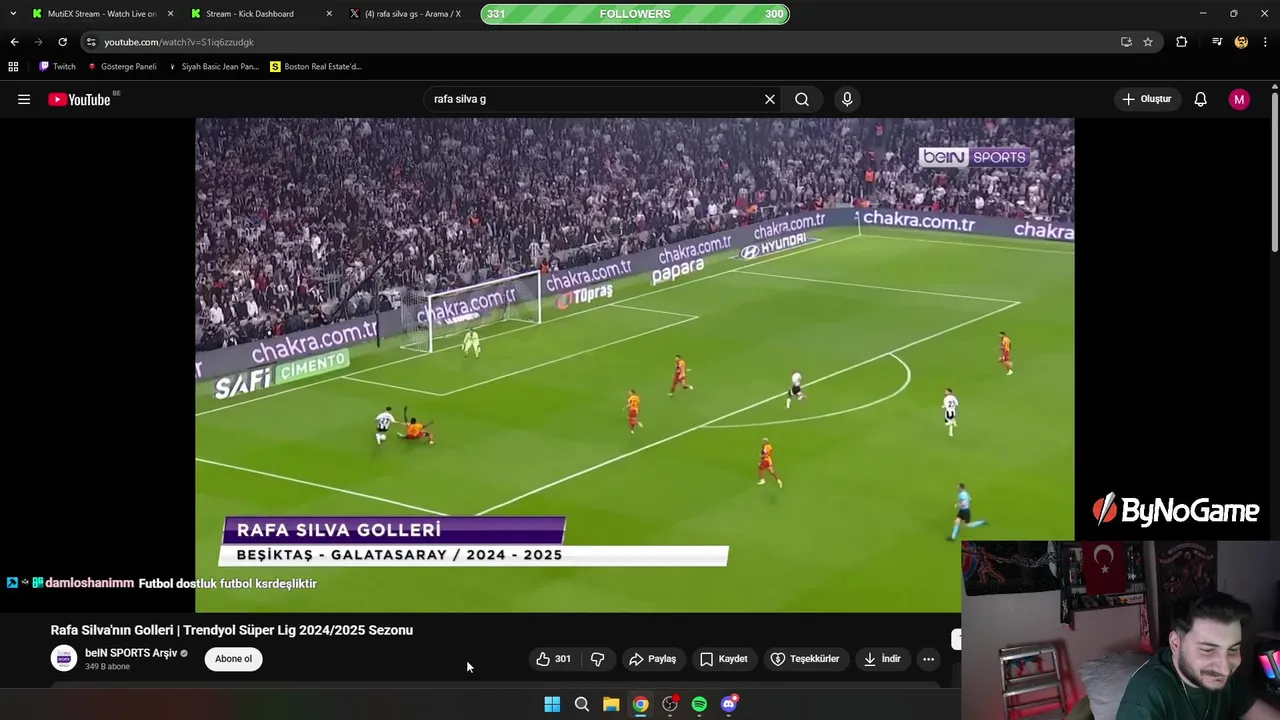Subscribe with the Abone ol button

pos(234,659)
